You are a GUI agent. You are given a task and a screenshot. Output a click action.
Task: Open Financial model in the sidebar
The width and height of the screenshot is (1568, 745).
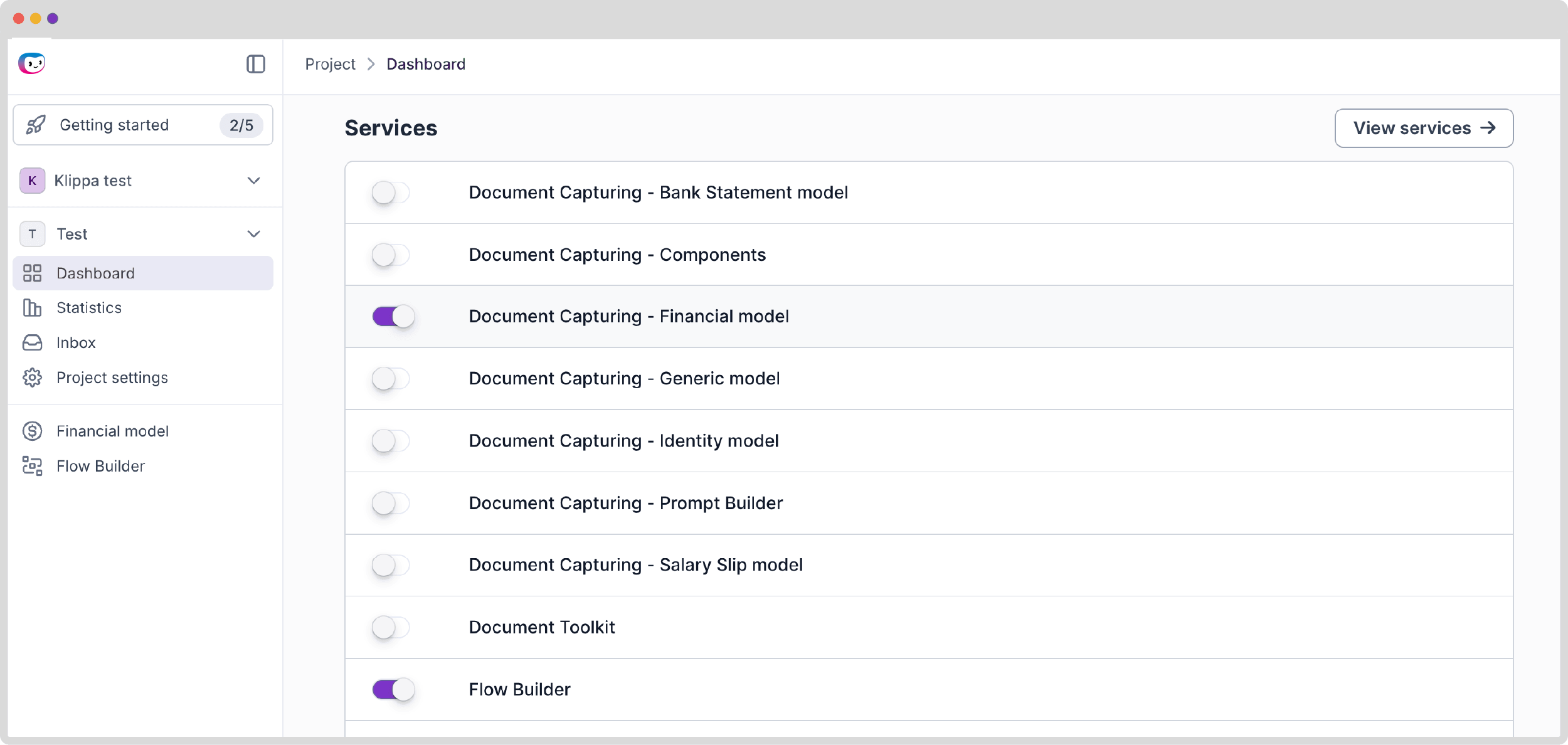point(143,431)
